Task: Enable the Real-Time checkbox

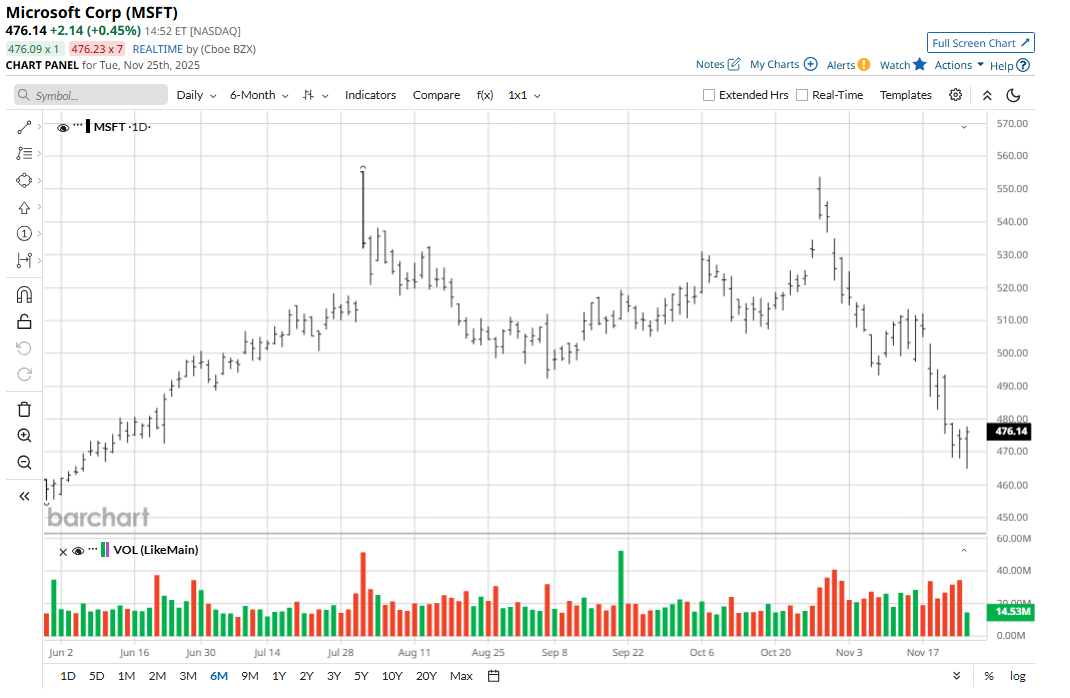Action: 802,95
